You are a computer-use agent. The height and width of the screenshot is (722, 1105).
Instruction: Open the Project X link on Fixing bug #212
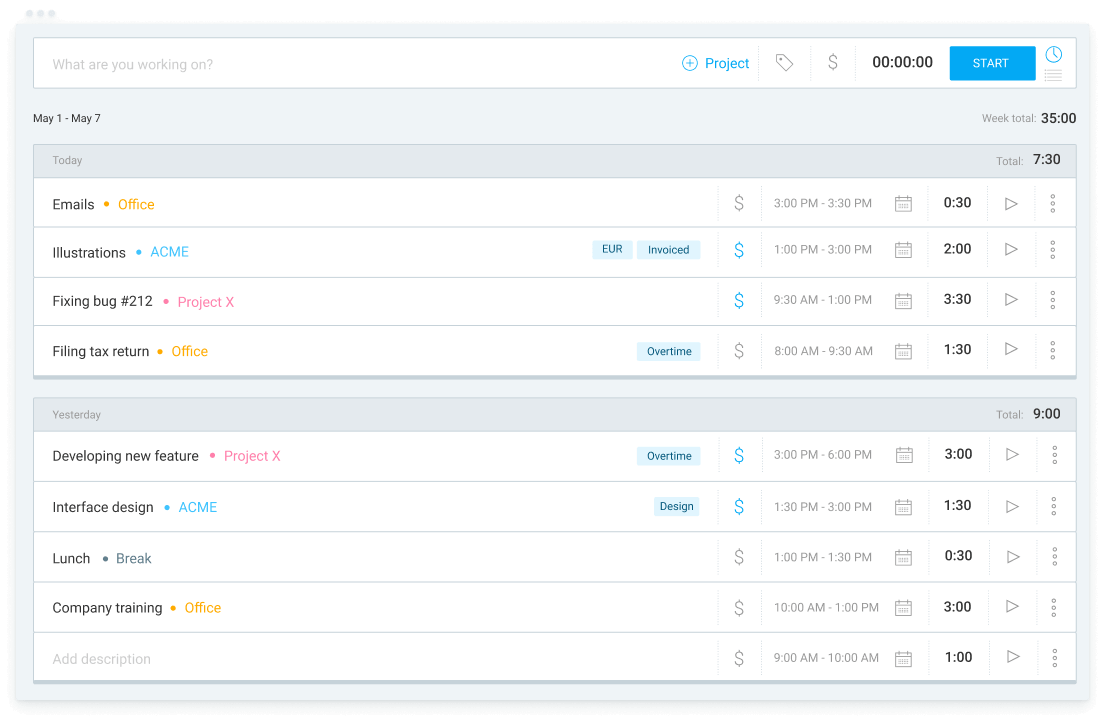pyautogui.click(x=205, y=301)
